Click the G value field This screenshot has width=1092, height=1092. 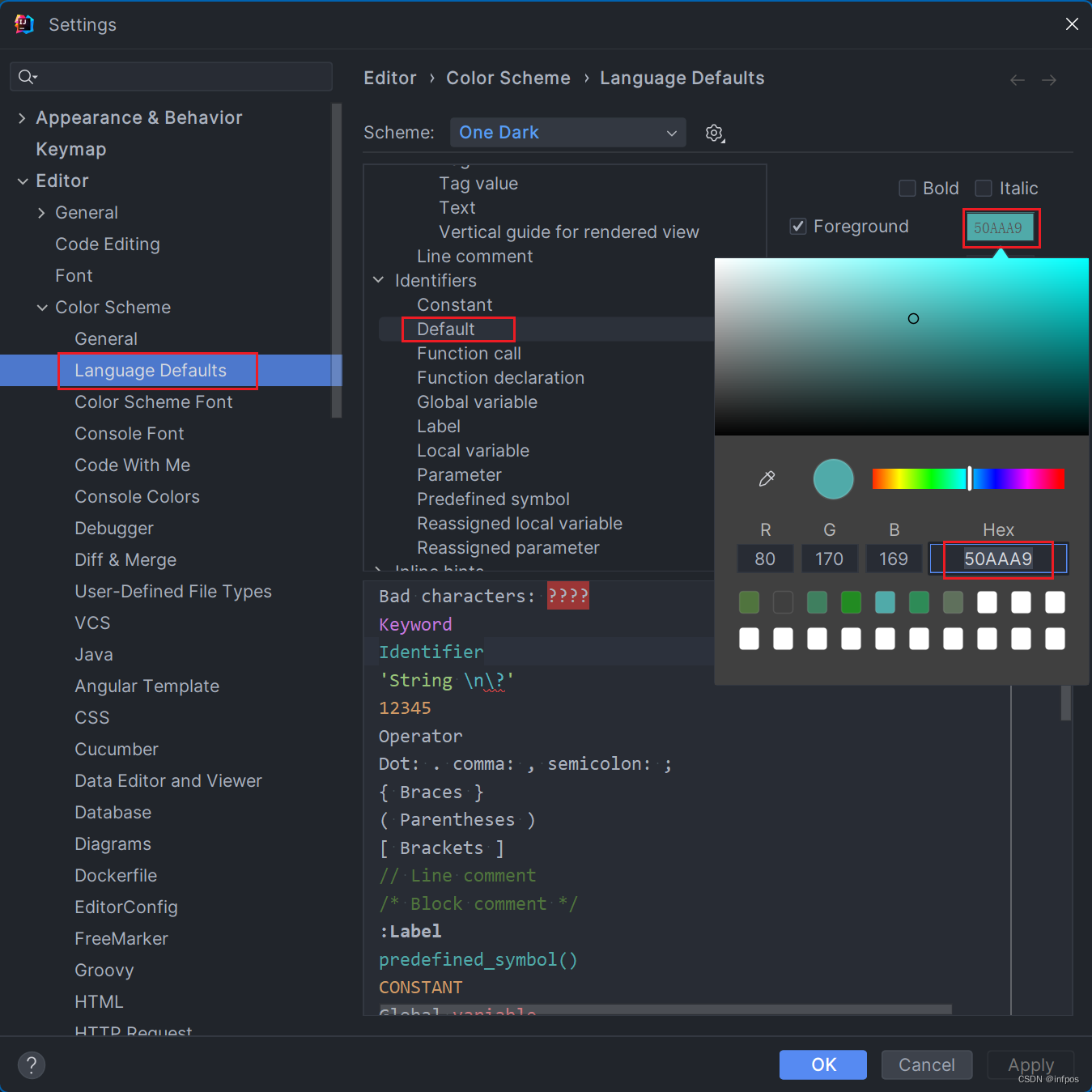coord(830,559)
